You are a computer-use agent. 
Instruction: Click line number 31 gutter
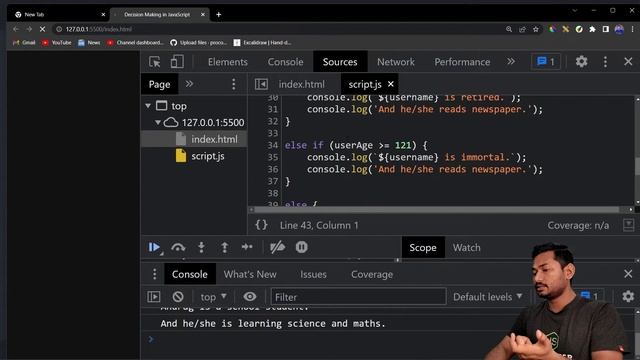pyautogui.click(x=273, y=109)
